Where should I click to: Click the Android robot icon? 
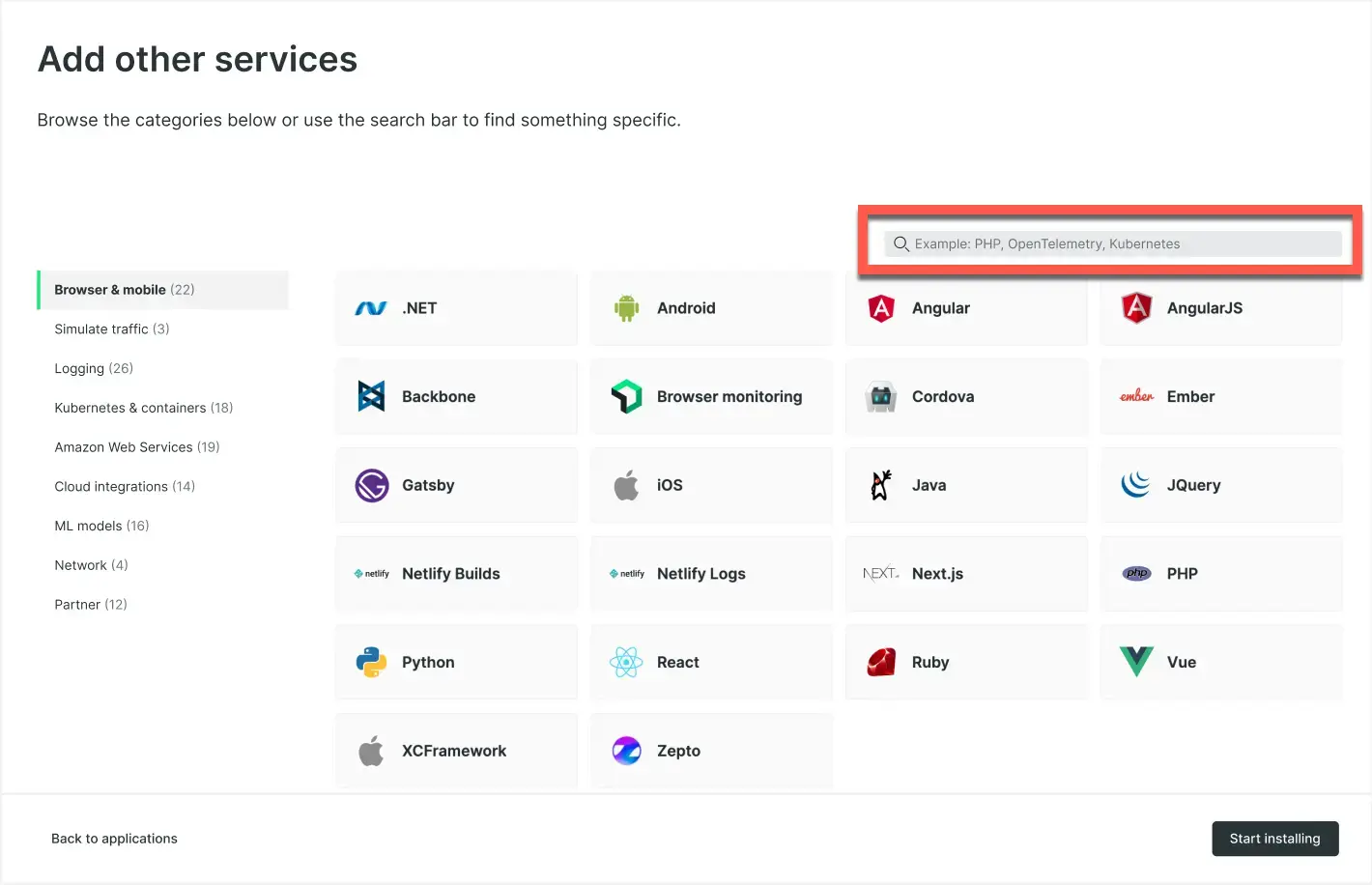pos(626,308)
